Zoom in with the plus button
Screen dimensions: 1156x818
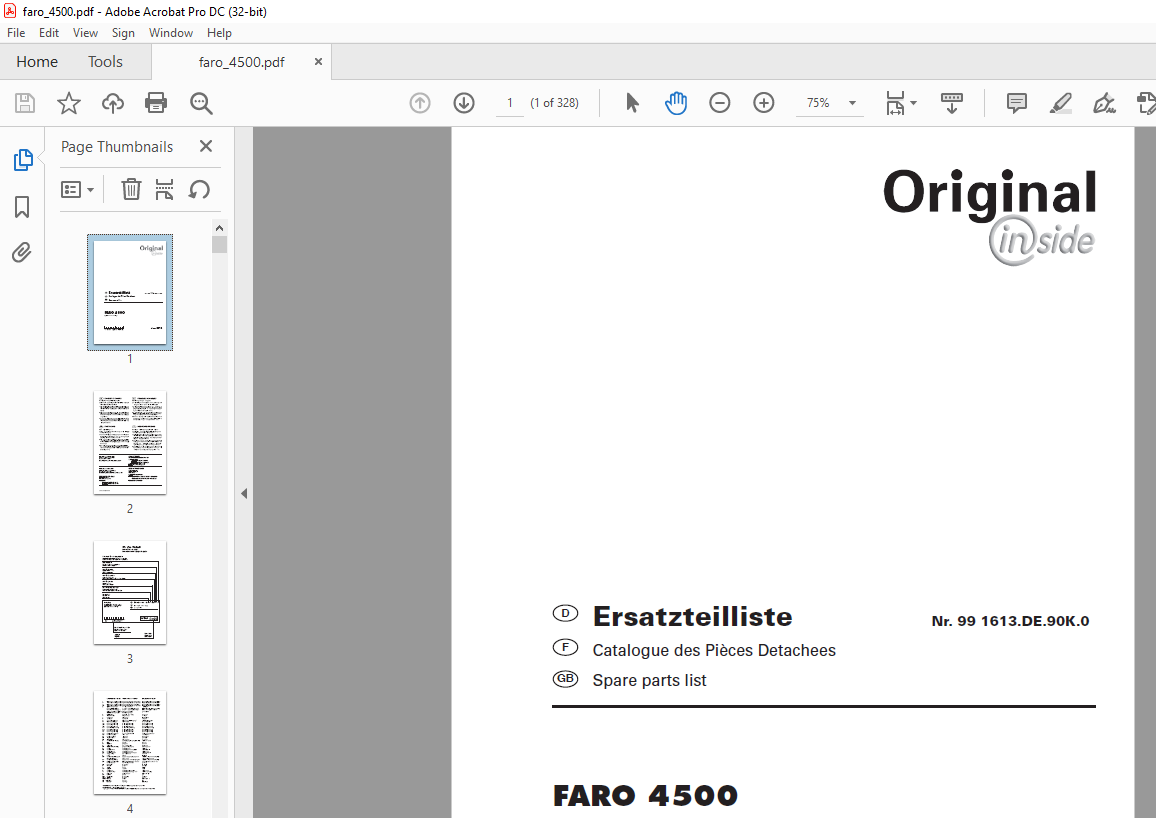(x=764, y=103)
